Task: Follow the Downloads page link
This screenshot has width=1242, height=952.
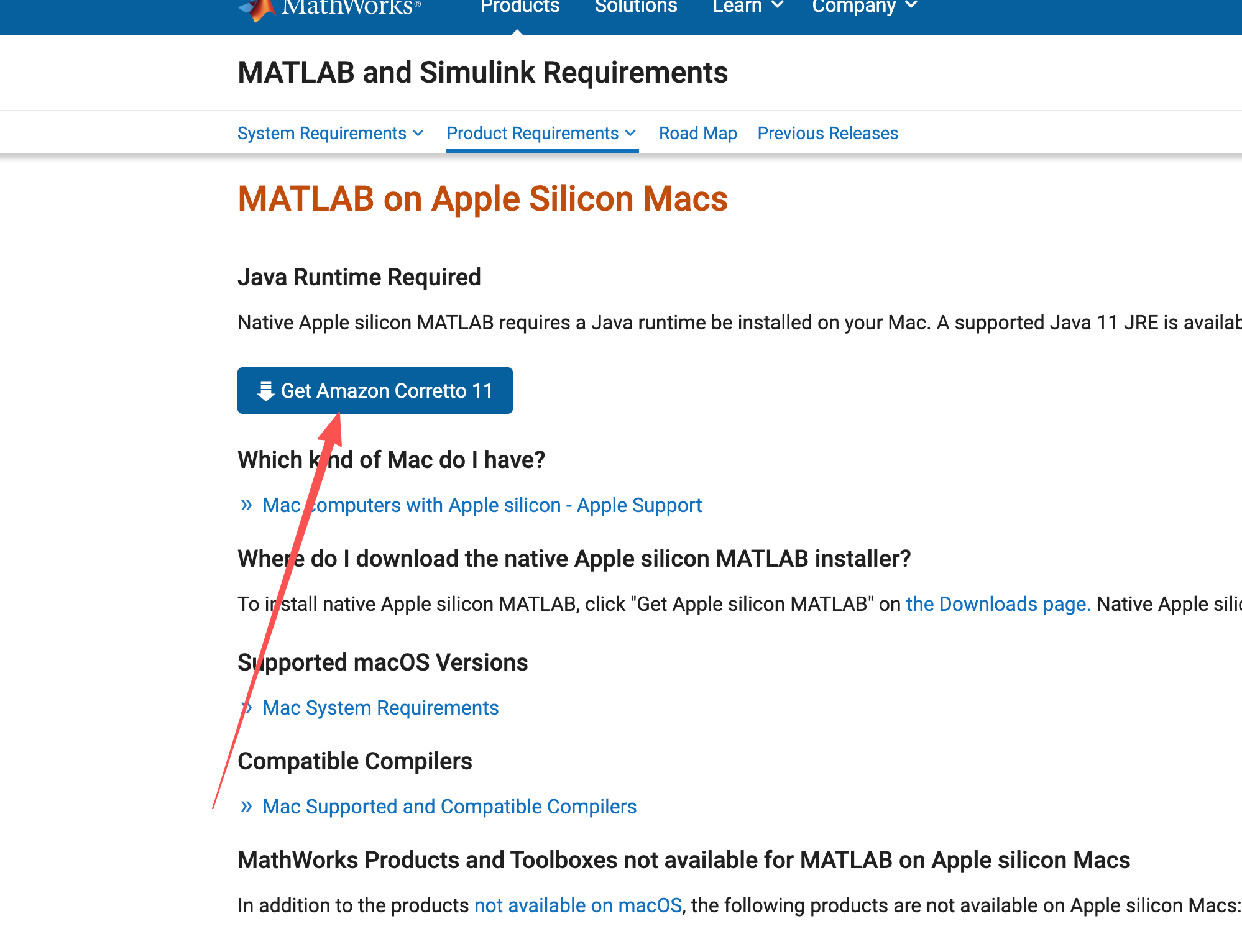Action: pyautogui.click(x=998, y=604)
